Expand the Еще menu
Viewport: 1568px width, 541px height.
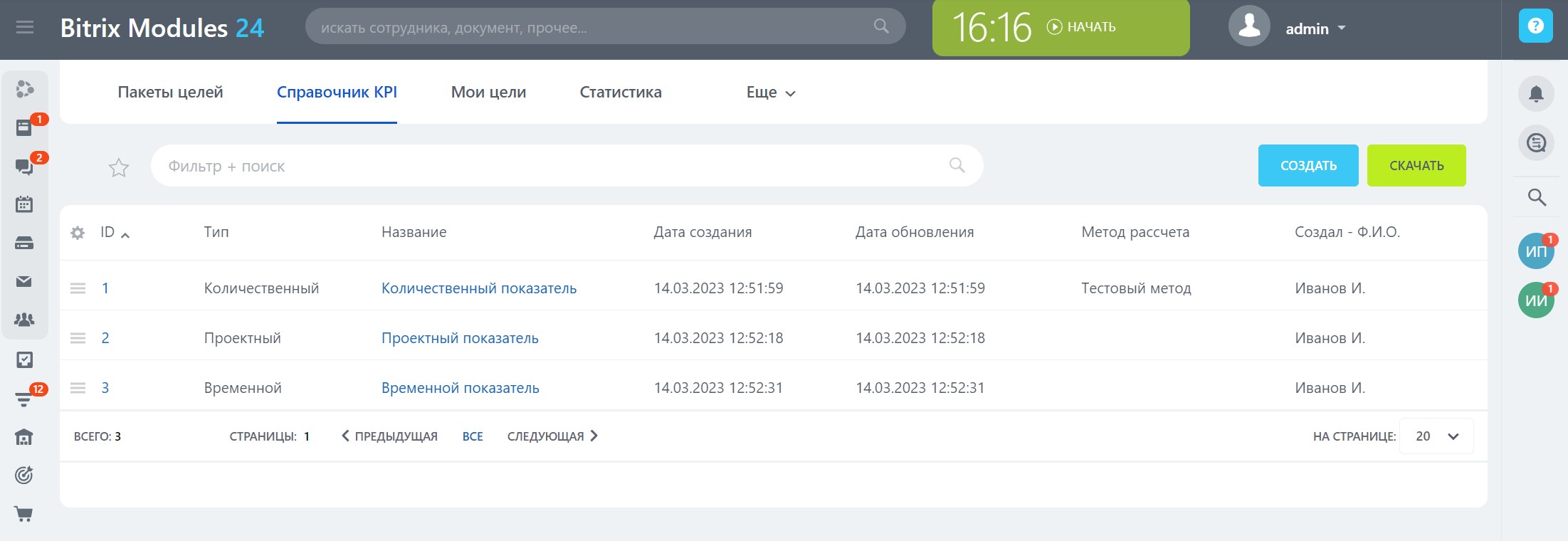tap(770, 93)
